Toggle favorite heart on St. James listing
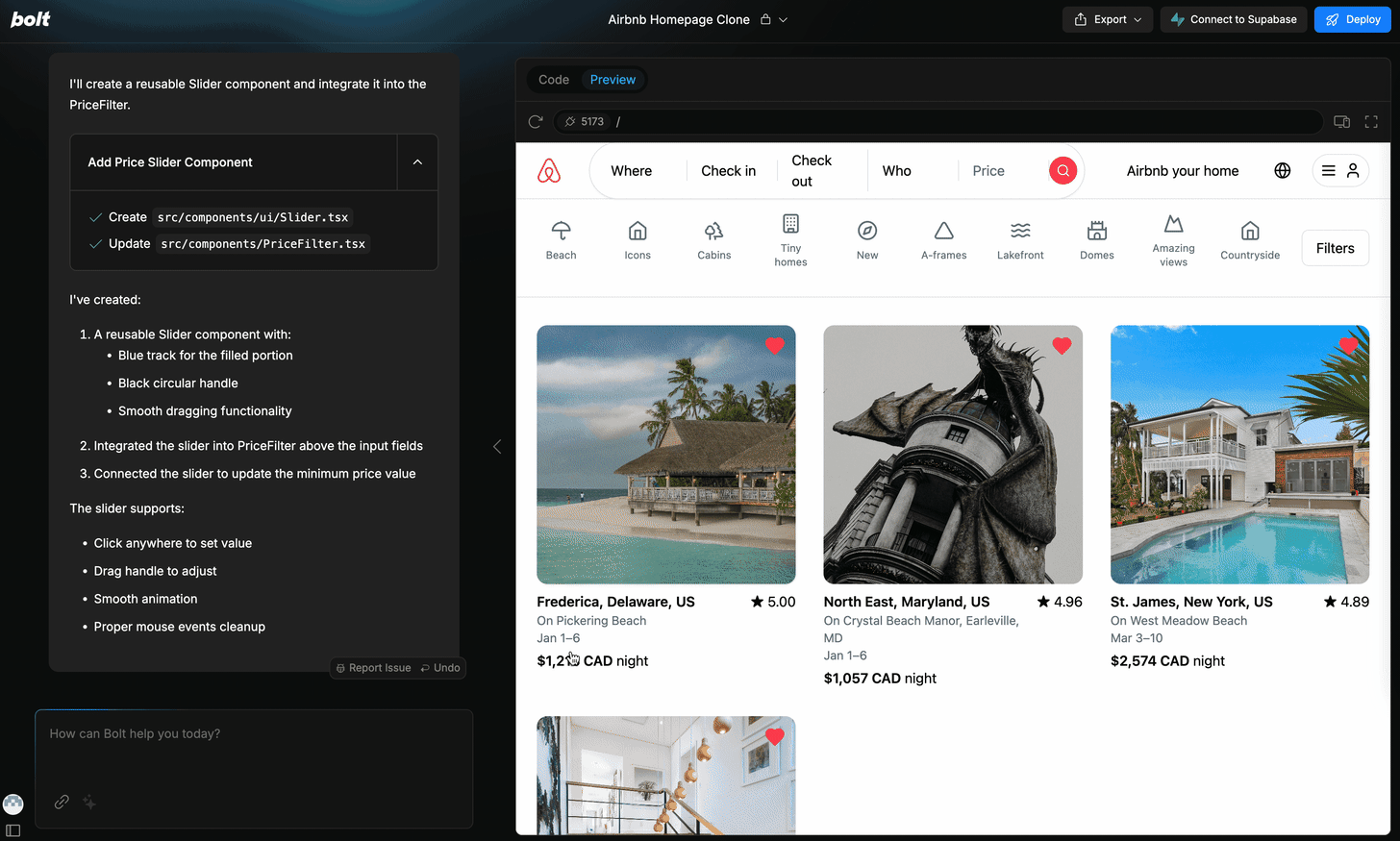 click(x=1348, y=346)
